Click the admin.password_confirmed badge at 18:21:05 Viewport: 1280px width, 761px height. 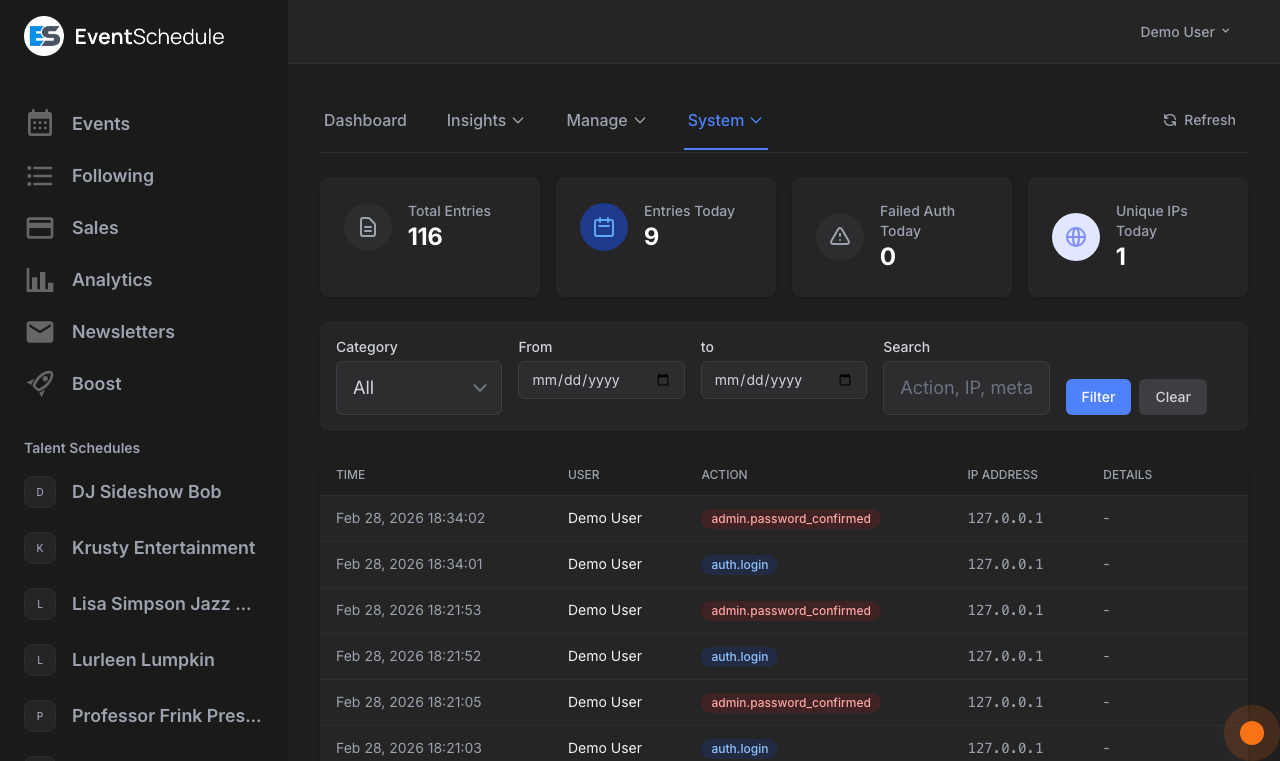(791, 703)
